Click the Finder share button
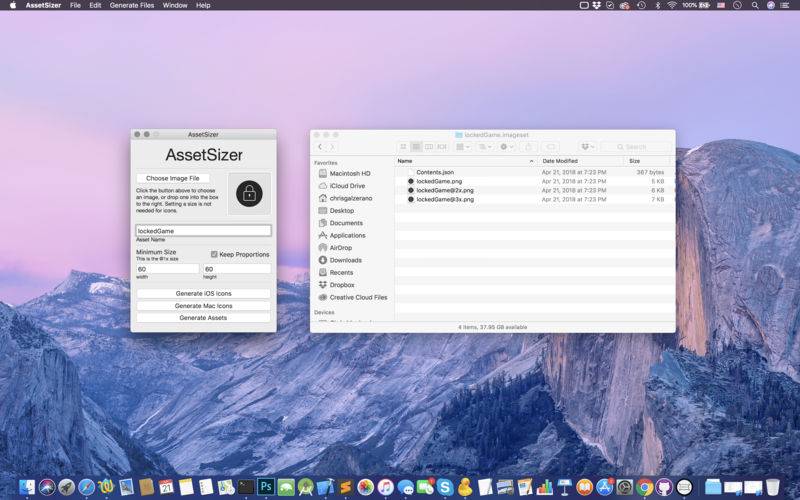The width and height of the screenshot is (800, 500). coord(529,147)
